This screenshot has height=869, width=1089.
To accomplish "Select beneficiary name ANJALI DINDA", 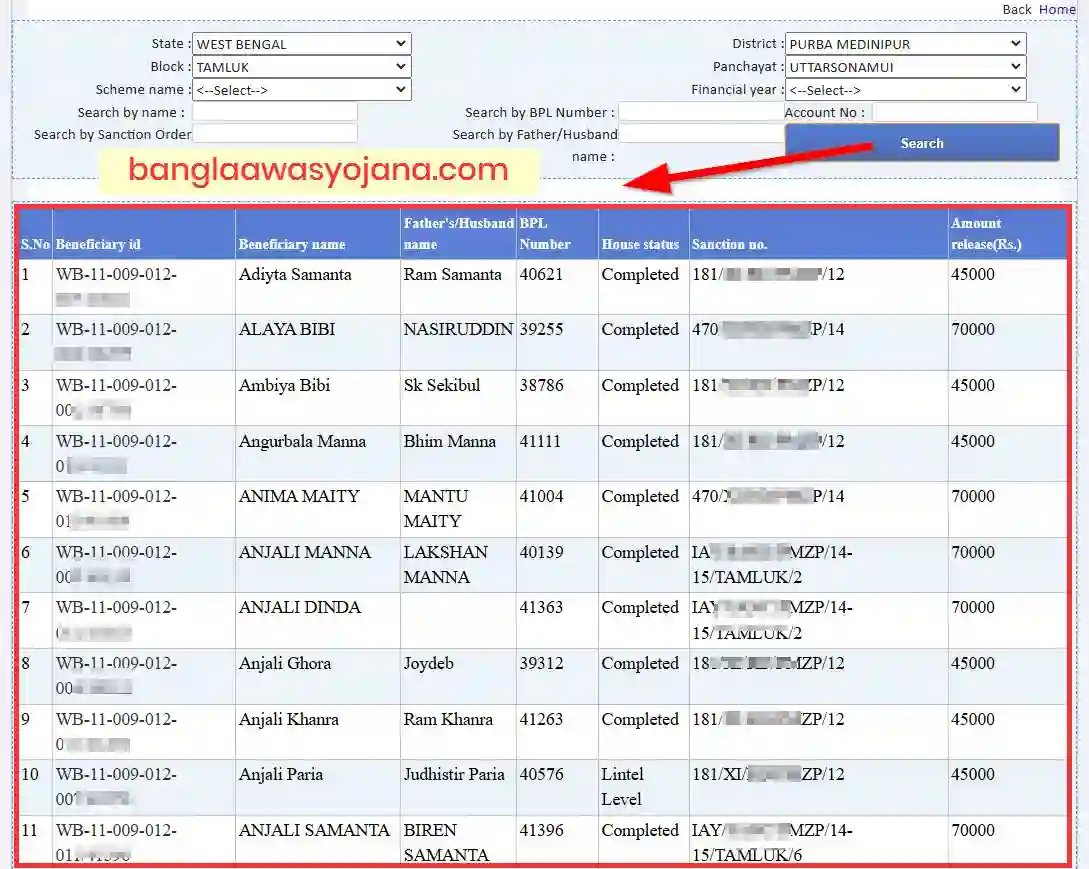I will tap(300, 607).
